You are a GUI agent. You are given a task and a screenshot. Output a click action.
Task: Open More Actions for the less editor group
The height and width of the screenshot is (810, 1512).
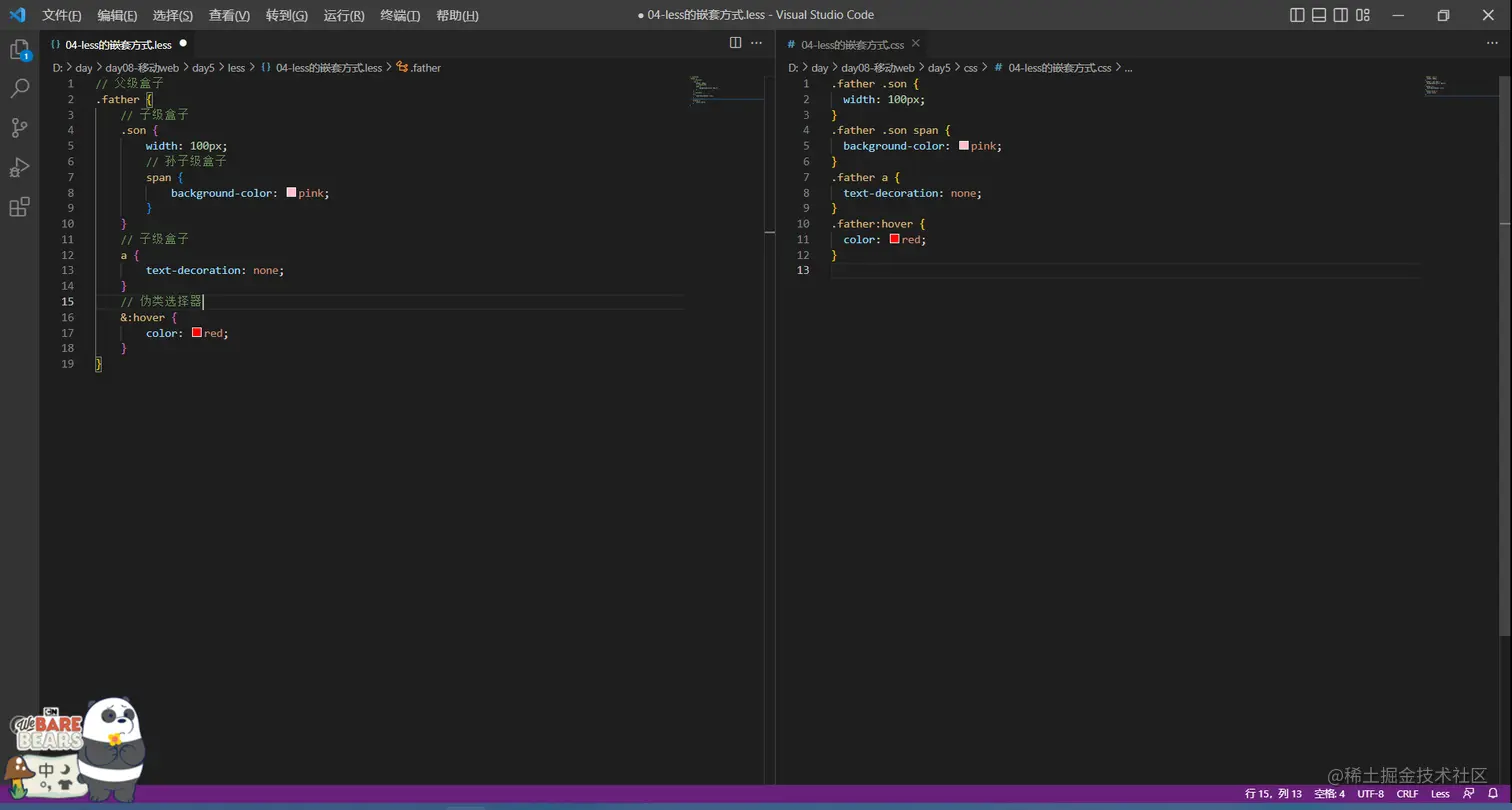coord(757,43)
